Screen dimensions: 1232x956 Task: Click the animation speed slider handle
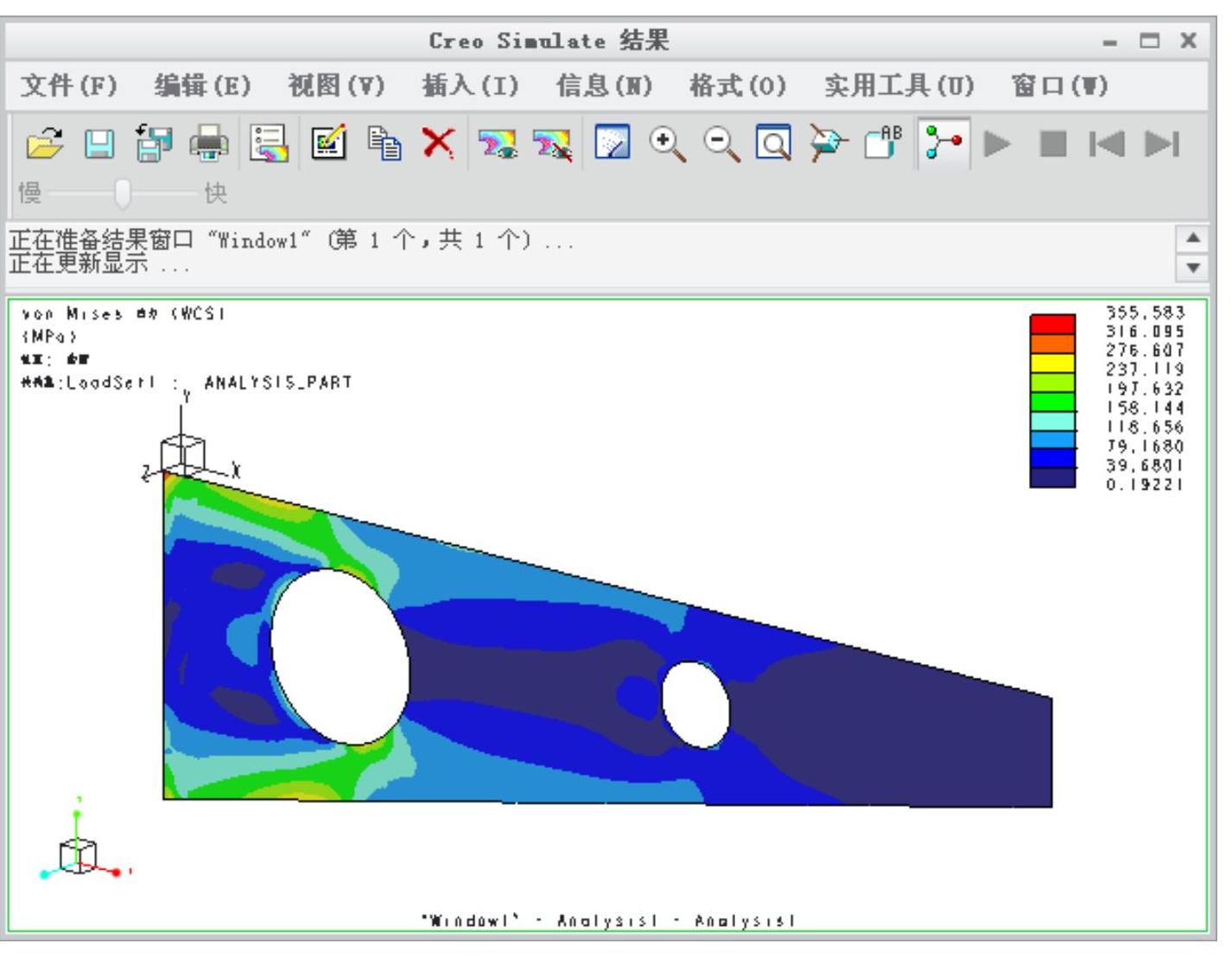point(123,193)
